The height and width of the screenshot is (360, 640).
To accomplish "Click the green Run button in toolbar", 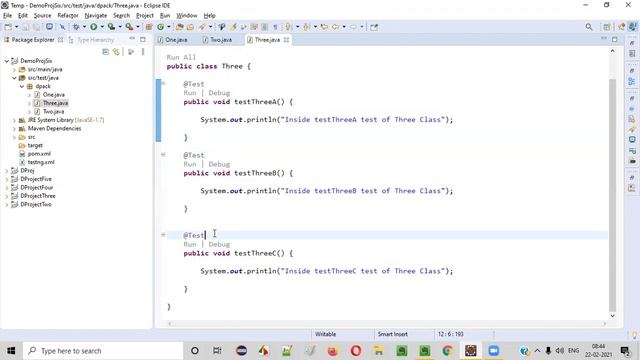I will click(x=93, y=27).
